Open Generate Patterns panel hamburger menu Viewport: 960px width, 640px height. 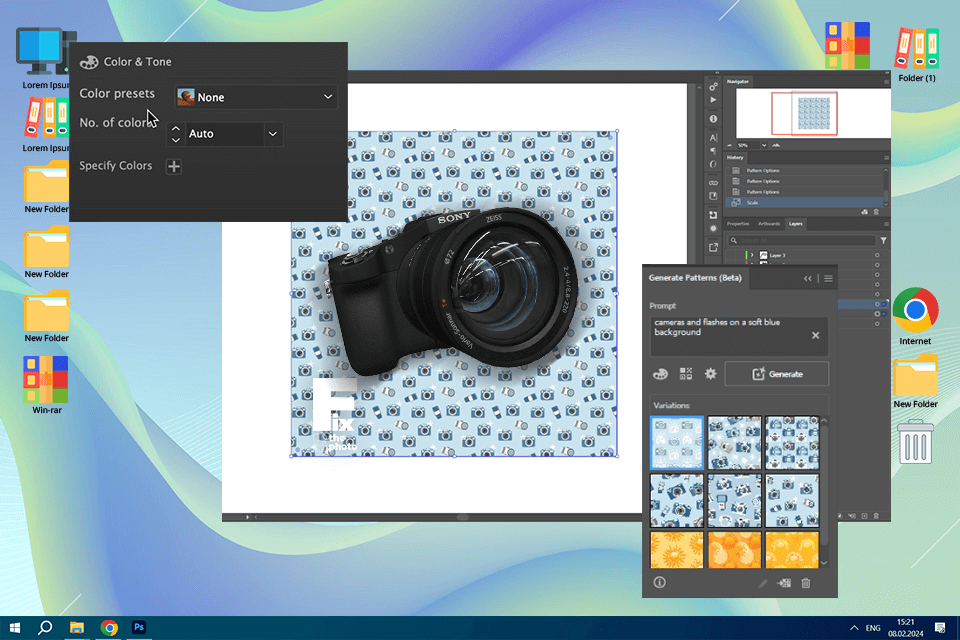pyautogui.click(x=828, y=279)
